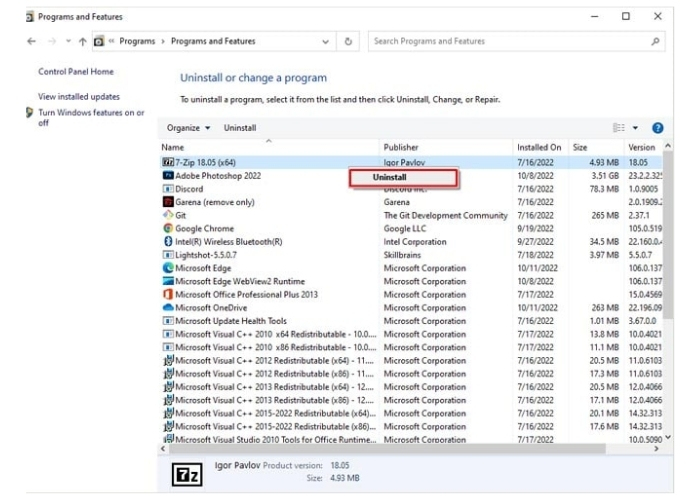Screen dimensions: 700x500
Task: Click the Discord program icon
Action: click(168, 189)
